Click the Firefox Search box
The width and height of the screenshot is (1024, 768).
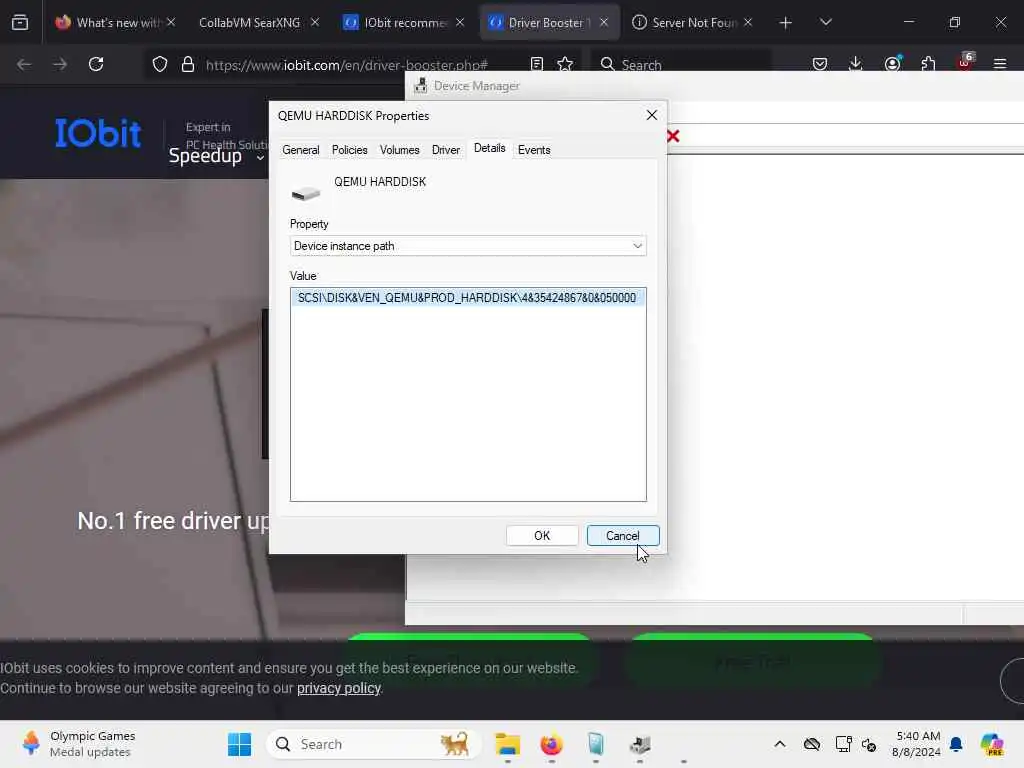(x=680, y=64)
